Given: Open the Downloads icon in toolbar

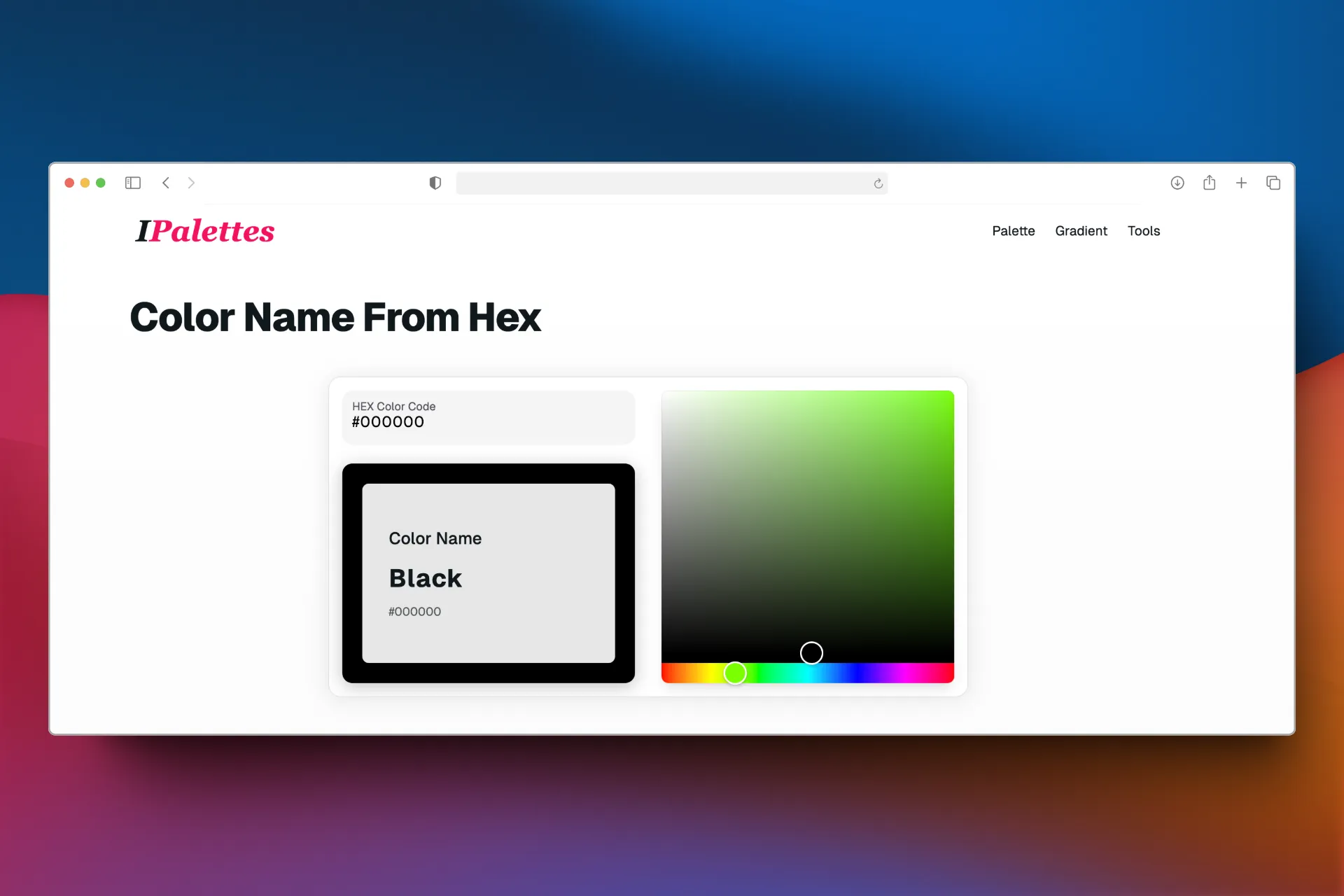Looking at the screenshot, I should (x=1177, y=183).
